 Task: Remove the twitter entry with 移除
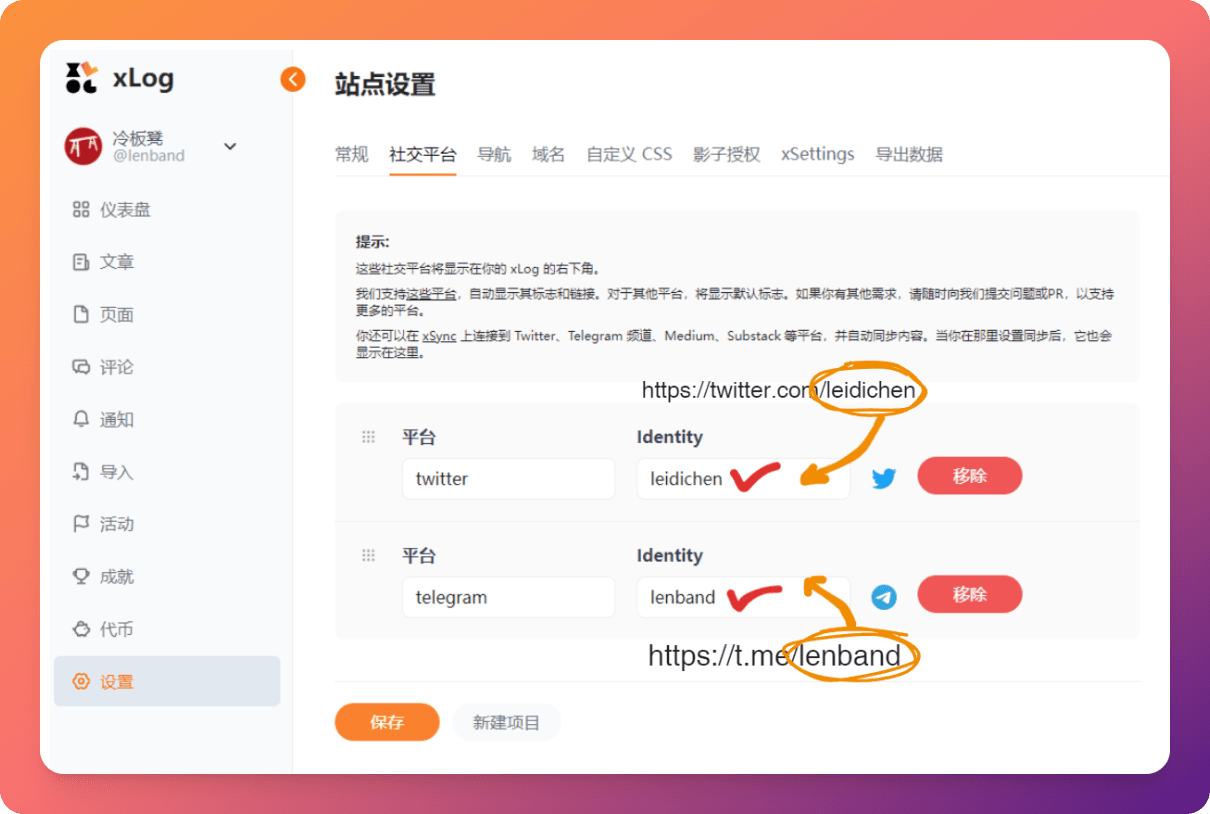coord(970,476)
